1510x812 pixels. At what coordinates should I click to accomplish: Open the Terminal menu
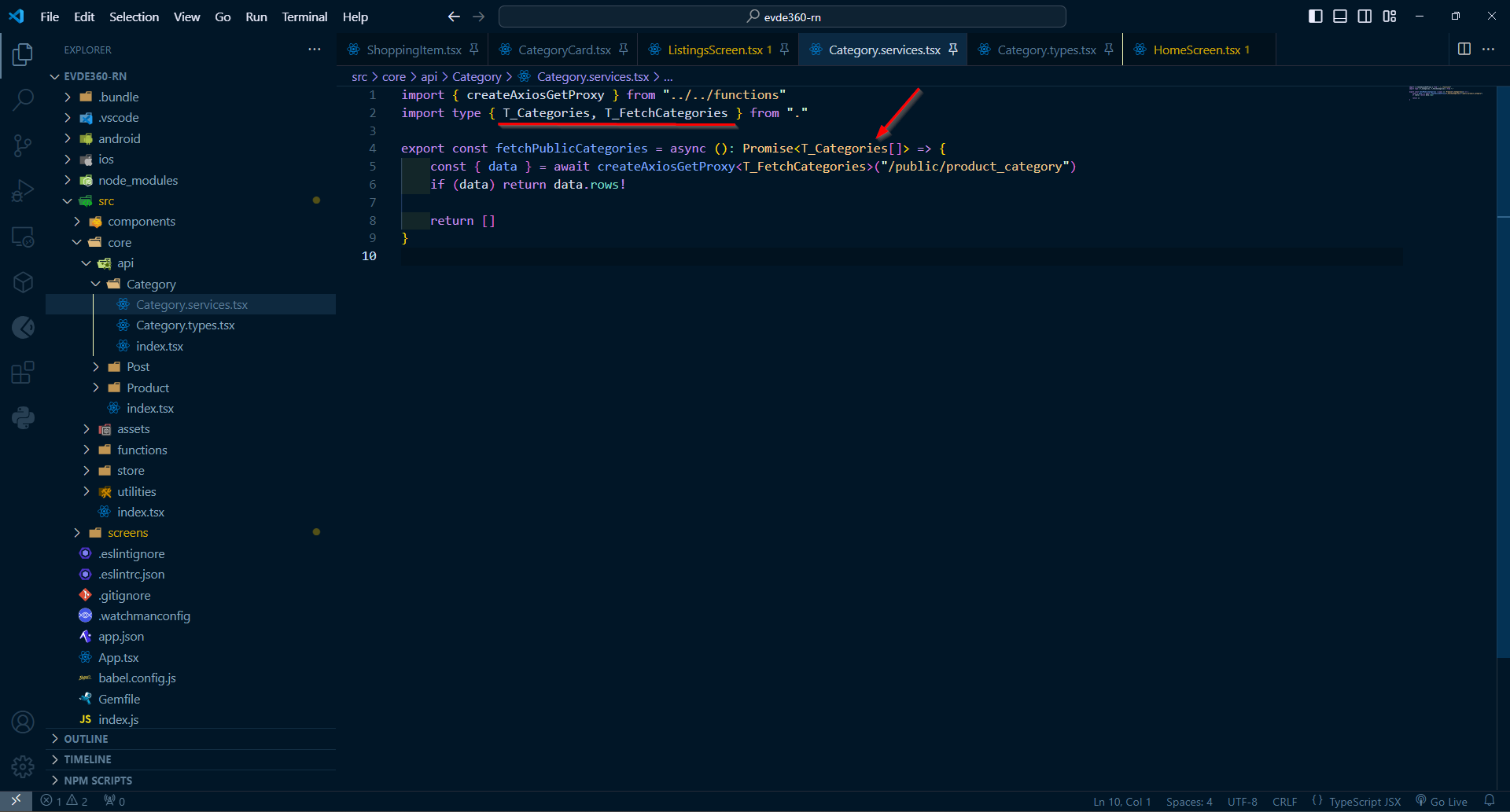click(304, 17)
